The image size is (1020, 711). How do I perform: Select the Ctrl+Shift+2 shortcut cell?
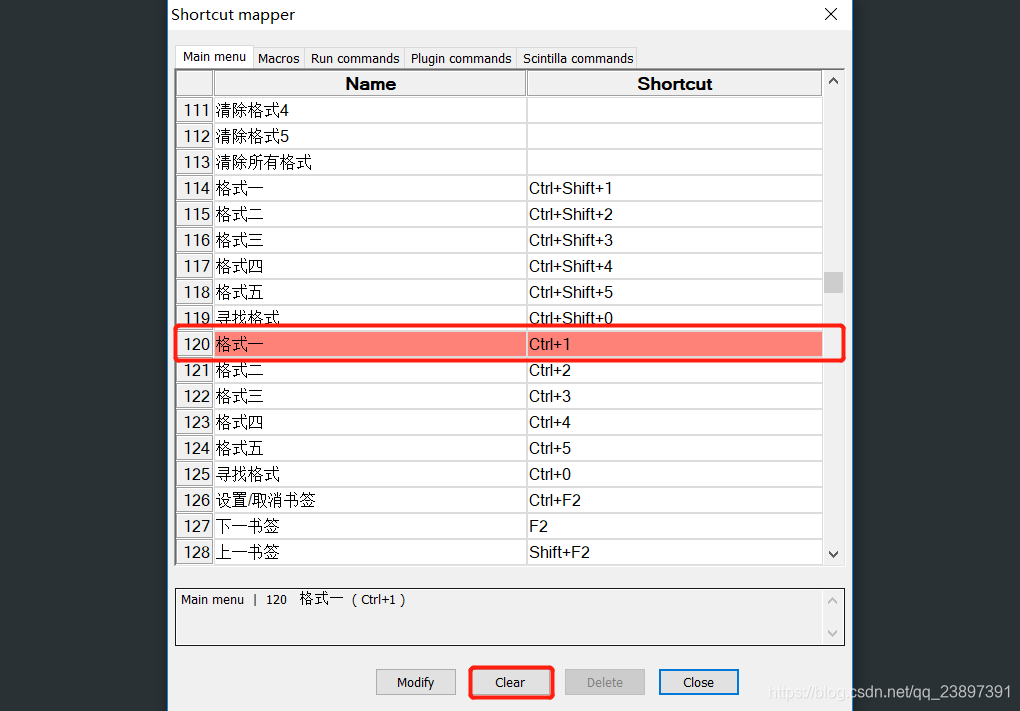click(675, 215)
